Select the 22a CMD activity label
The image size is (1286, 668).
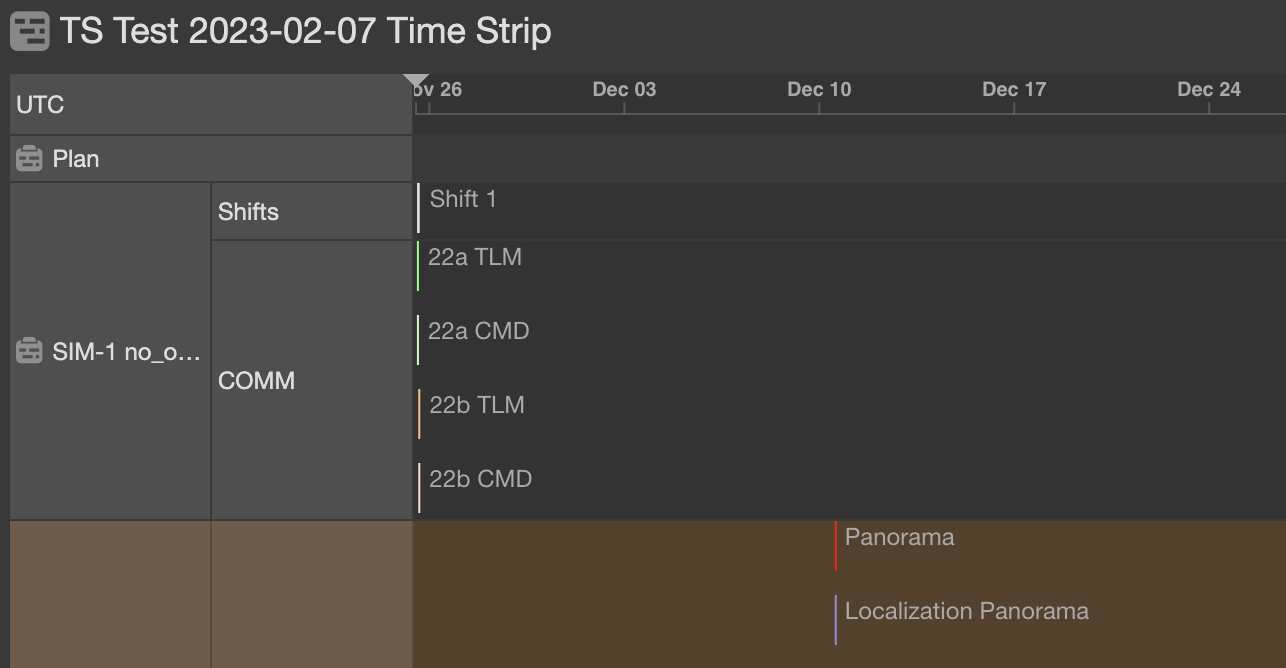pos(478,330)
